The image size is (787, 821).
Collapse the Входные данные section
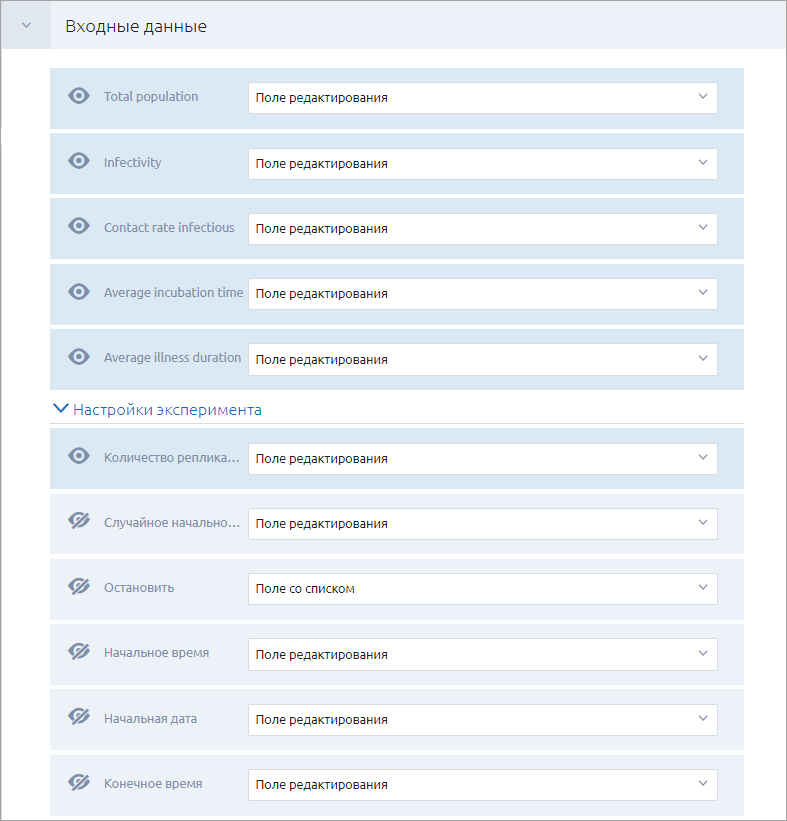coord(26,25)
